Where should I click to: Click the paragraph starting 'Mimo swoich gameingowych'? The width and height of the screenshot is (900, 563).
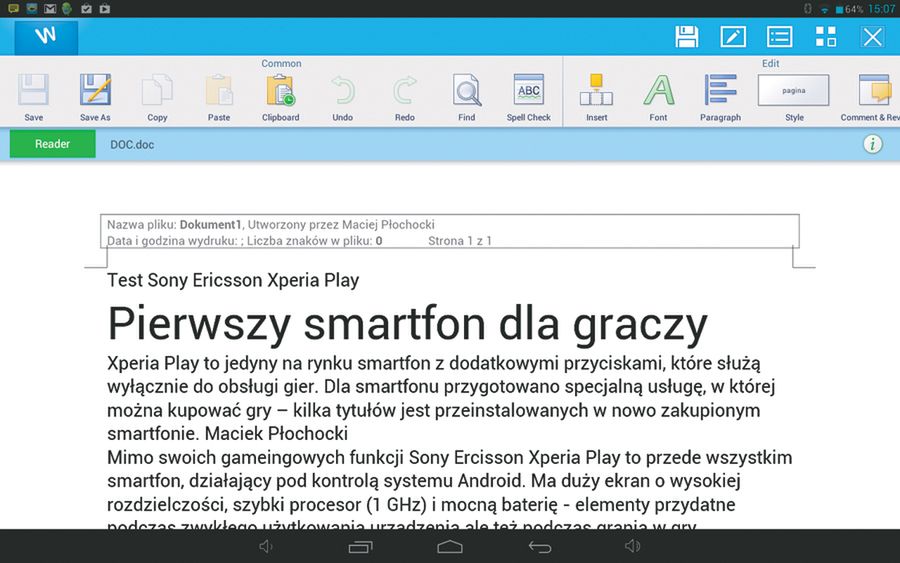point(449,488)
